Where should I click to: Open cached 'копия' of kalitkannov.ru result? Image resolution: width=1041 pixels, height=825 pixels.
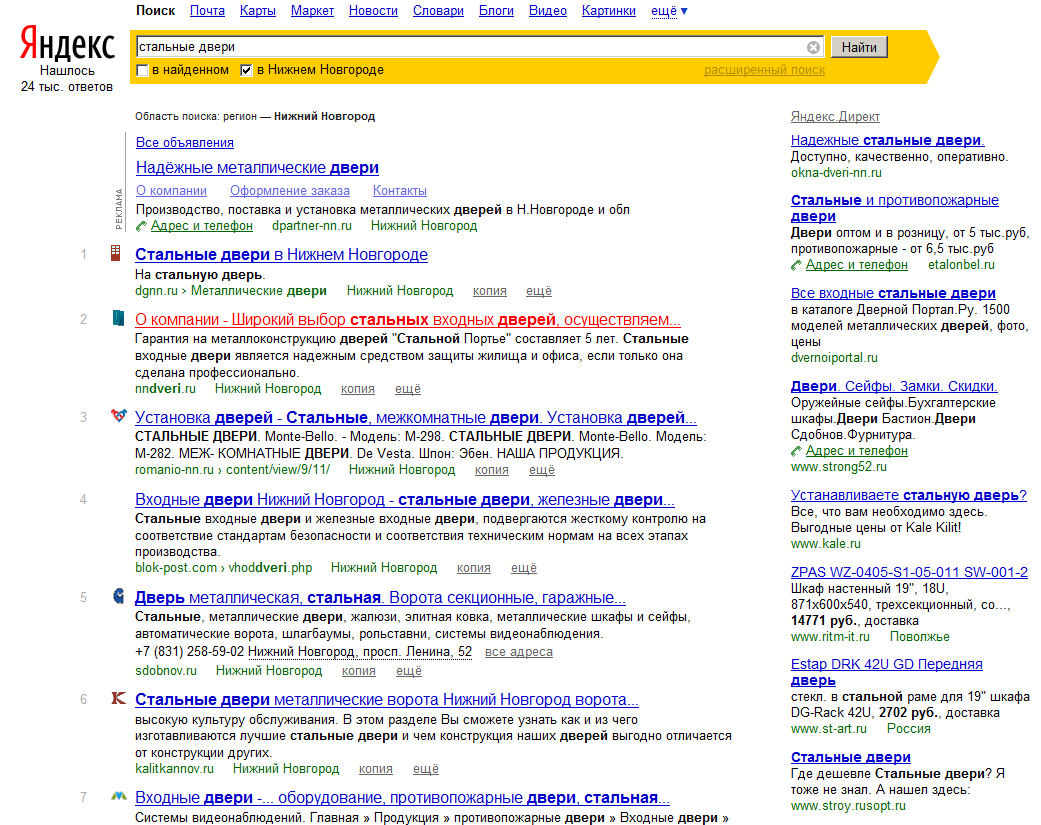[x=376, y=769]
